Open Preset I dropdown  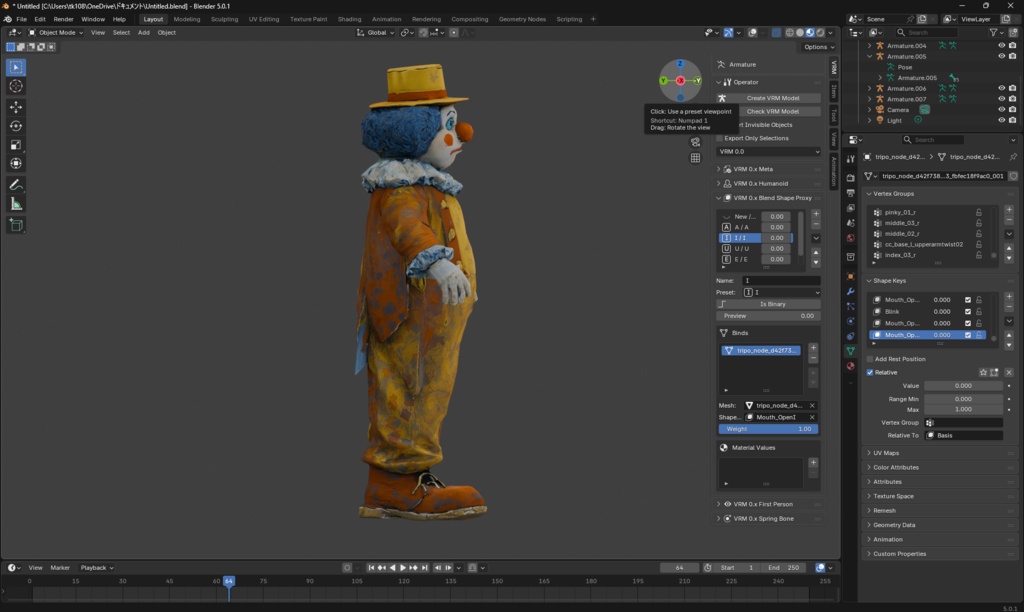click(781, 293)
